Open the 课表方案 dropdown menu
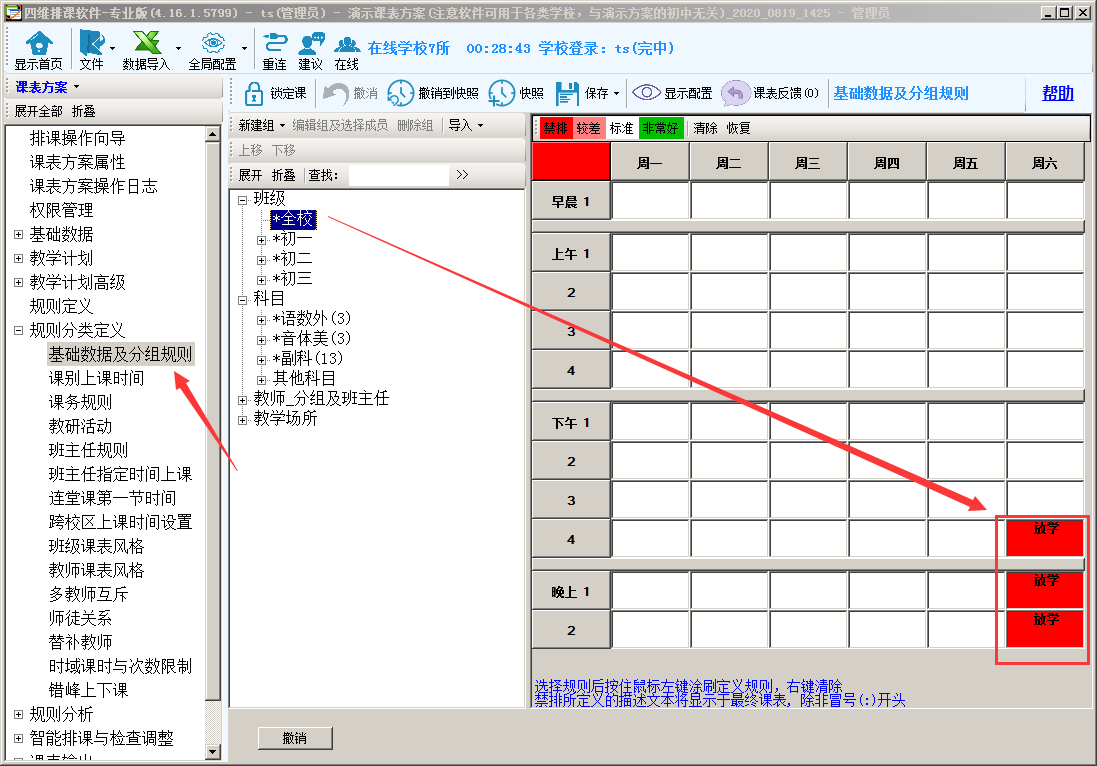Screen dimensions: 1097x766 click(x=61, y=87)
